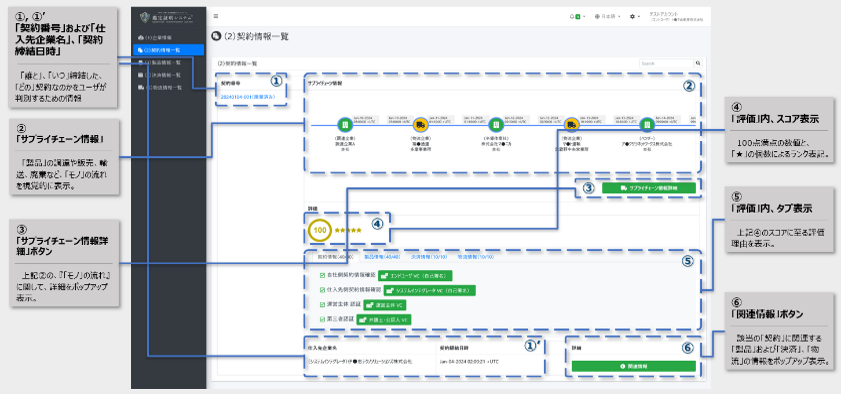This screenshot has width=841, height=395.
Task: Open the settings gear dropdown
Action: pos(635,17)
